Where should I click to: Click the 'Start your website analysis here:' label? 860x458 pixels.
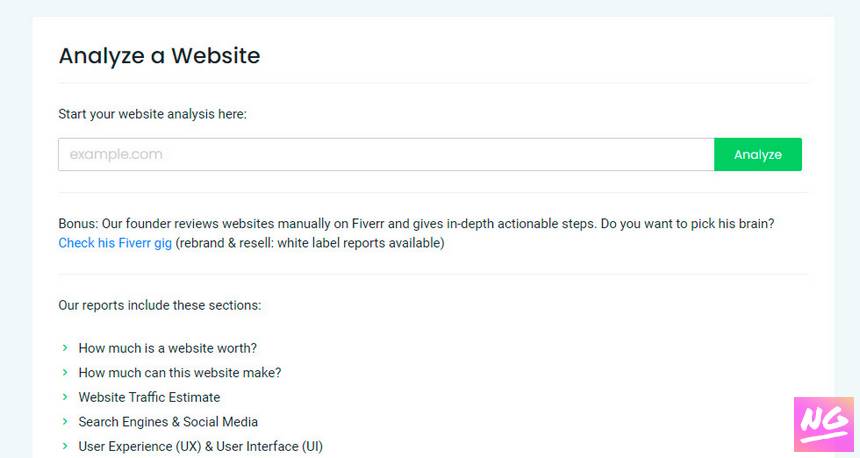pos(152,114)
